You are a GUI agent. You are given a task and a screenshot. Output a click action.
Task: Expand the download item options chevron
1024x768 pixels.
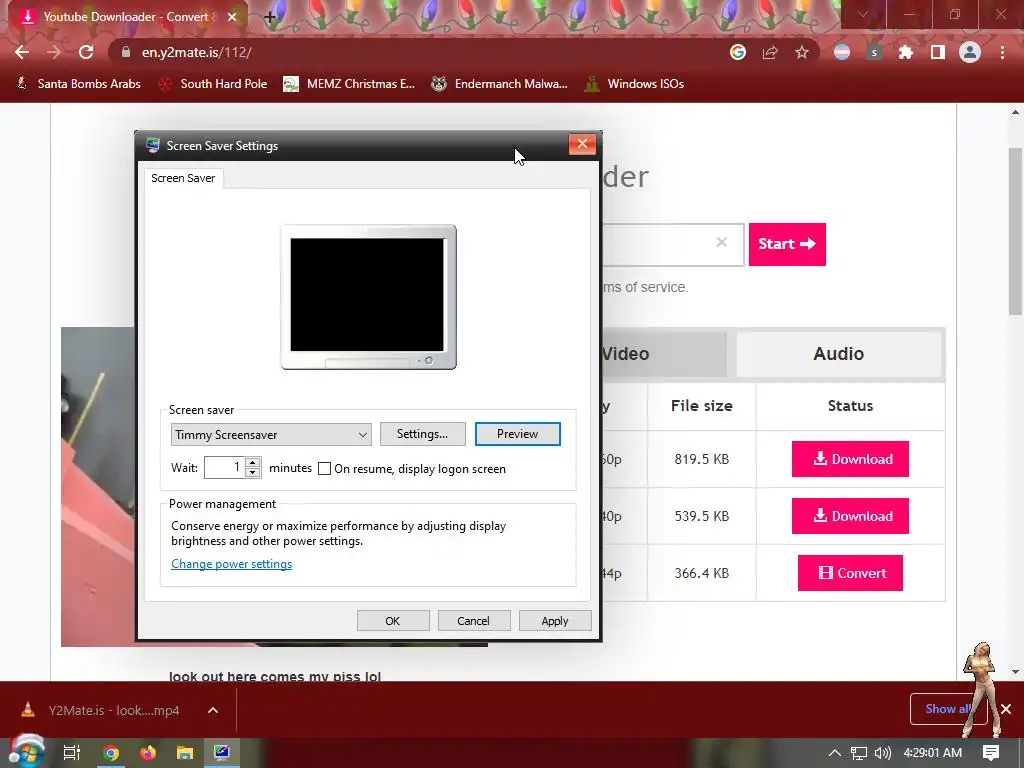213,710
